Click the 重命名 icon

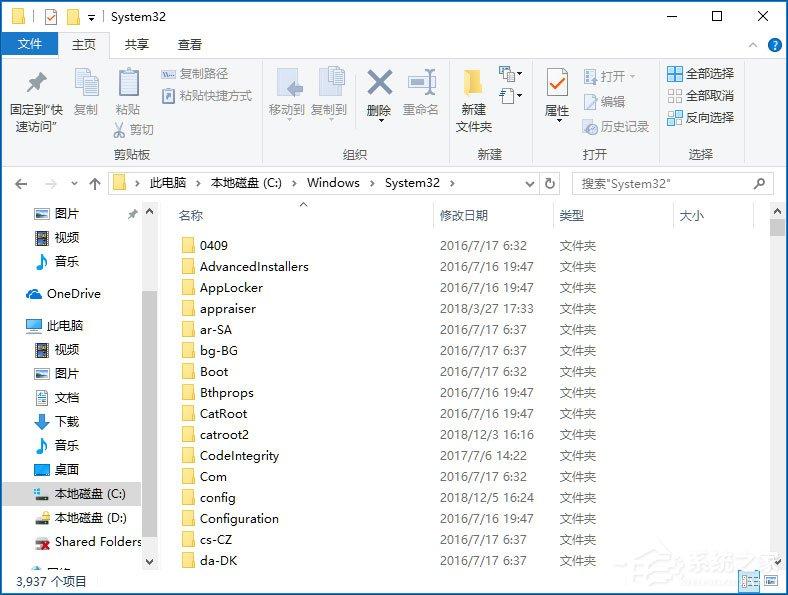[x=422, y=82]
